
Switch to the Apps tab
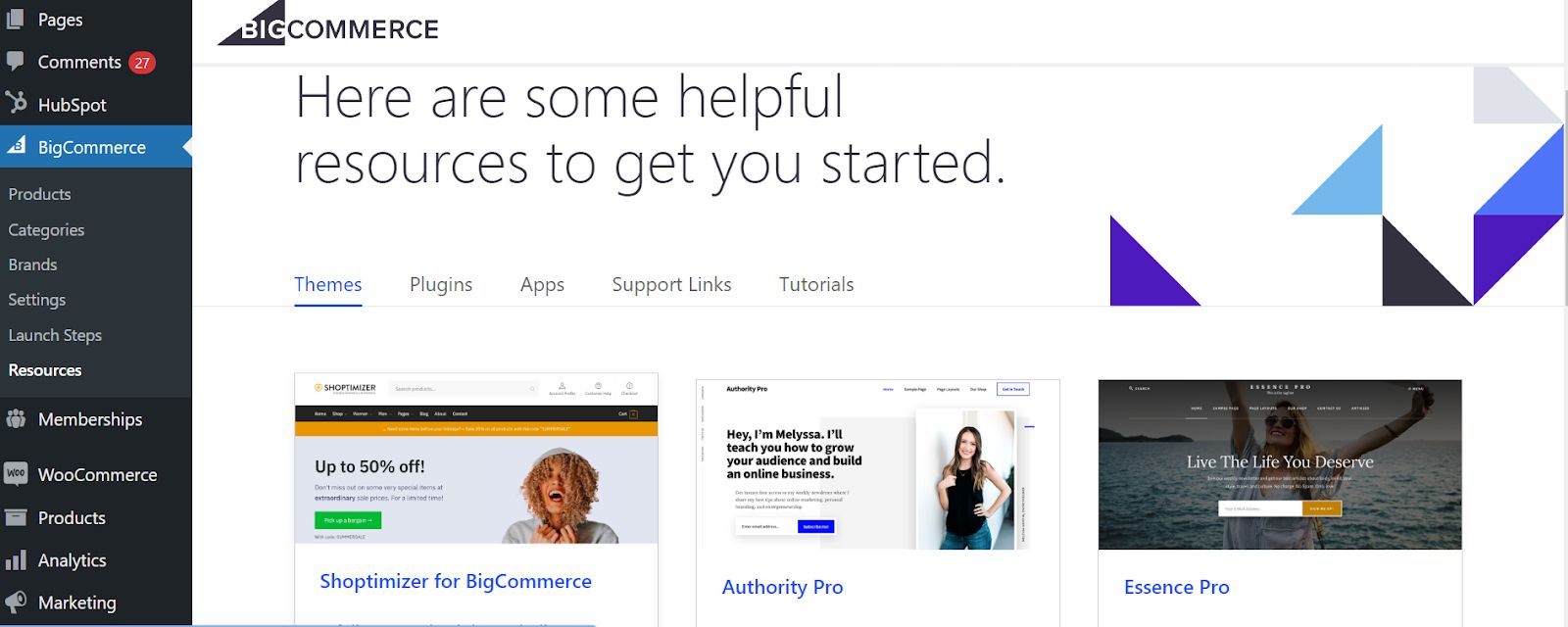(x=542, y=284)
